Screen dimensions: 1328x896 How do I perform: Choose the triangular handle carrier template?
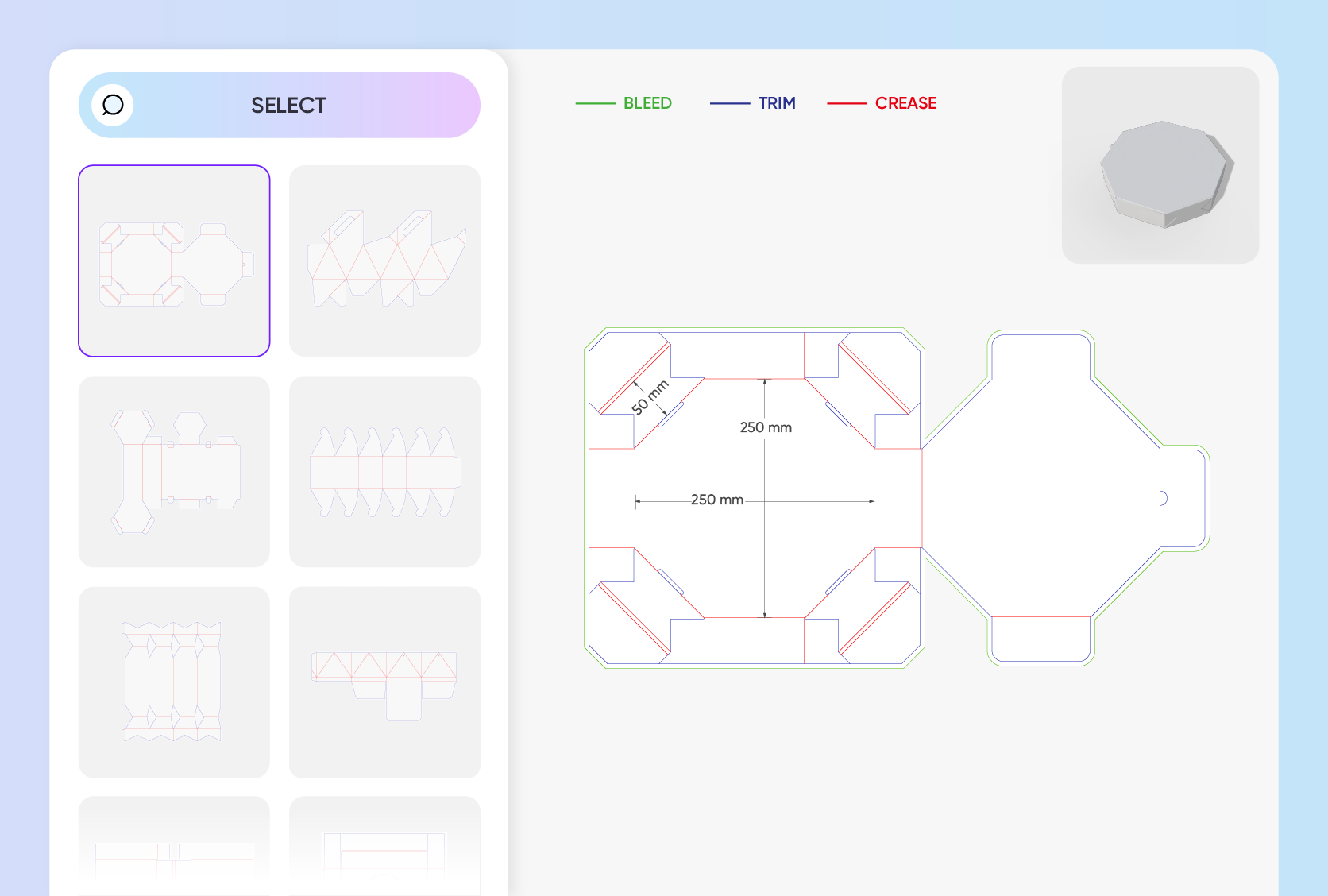pyautogui.click(x=384, y=261)
